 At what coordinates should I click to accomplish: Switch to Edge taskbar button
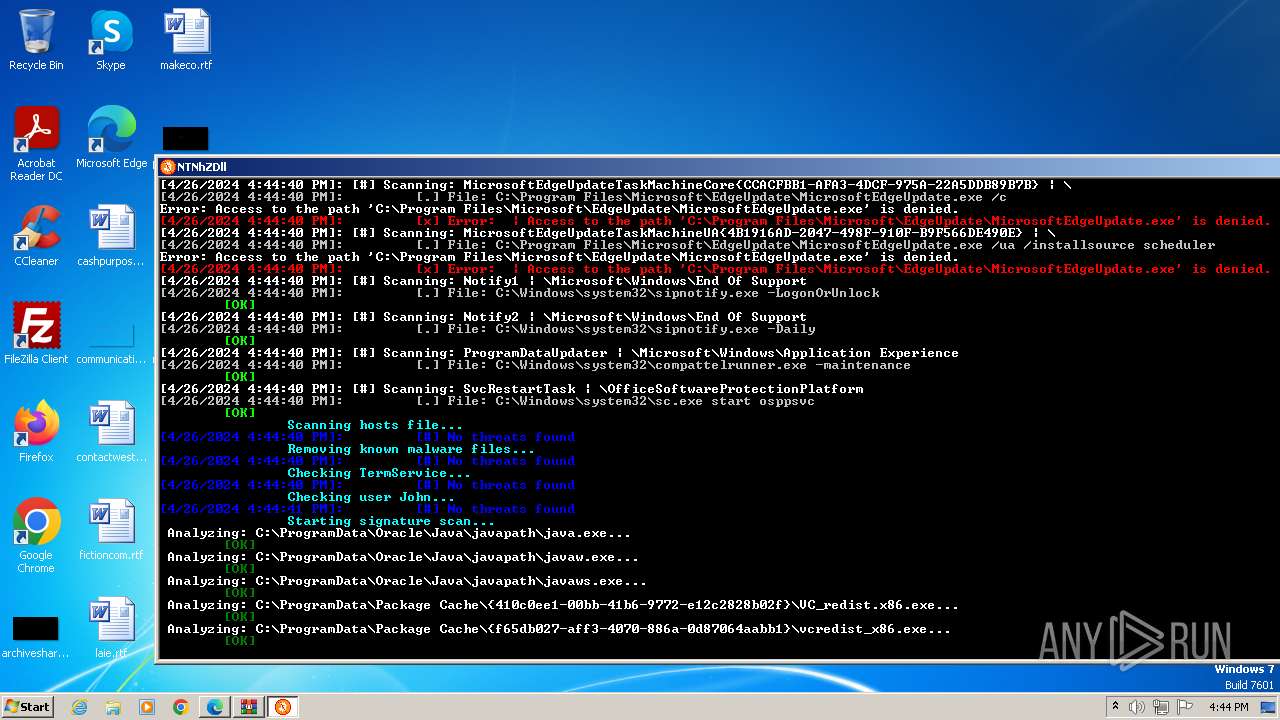[x=215, y=707]
